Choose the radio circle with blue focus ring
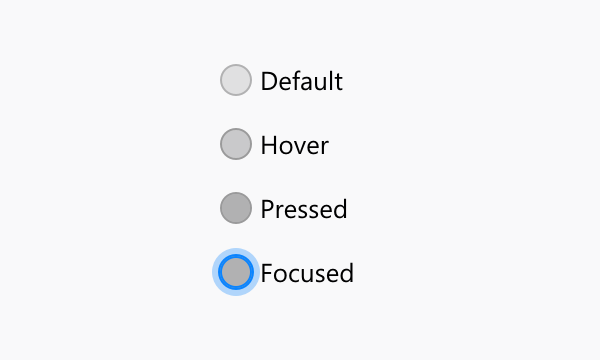The height and width of the screenshot is (360, 600). click(x=236, y=272)
